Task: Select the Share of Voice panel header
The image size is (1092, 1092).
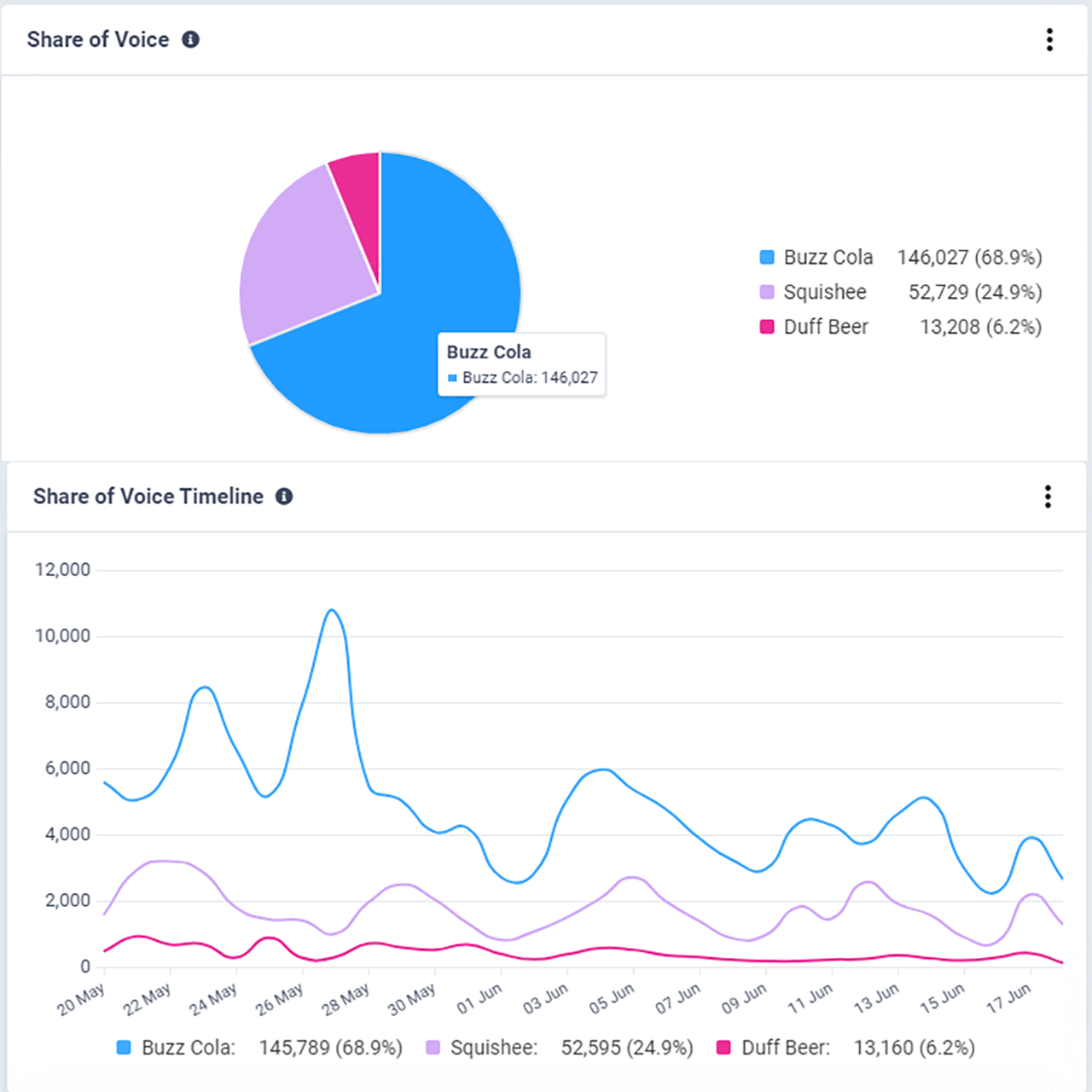Action: tap(98, 39)
